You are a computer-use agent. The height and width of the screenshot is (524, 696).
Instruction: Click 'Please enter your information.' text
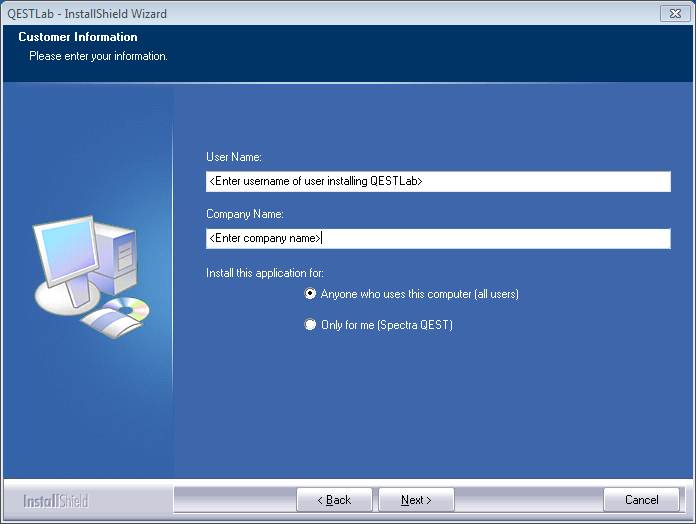(x=98, y=56)
